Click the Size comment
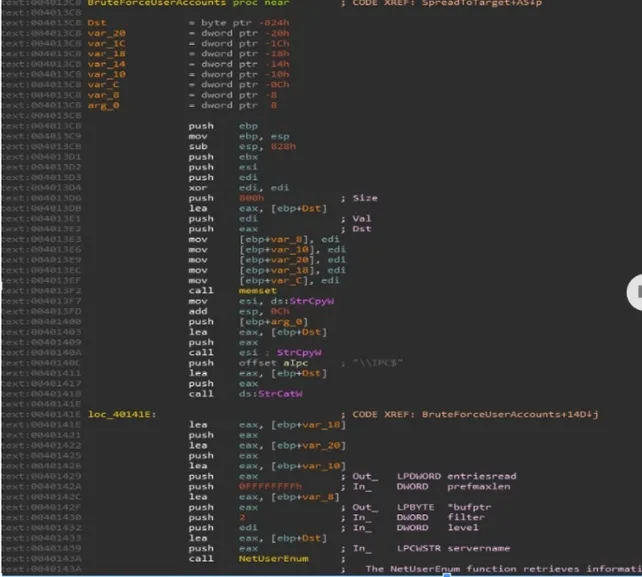The height and width of the screenshot is (577, 642). (365, 198)
